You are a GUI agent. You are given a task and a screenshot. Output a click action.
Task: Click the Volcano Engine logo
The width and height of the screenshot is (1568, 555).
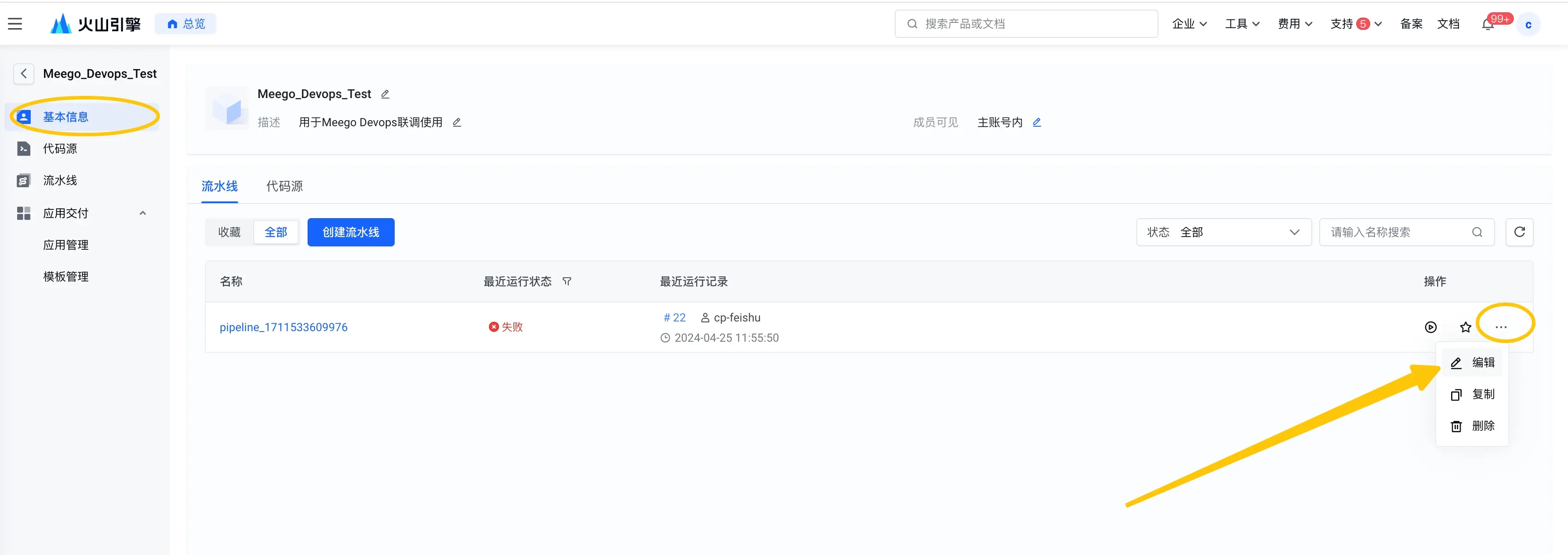coord(95,24)
